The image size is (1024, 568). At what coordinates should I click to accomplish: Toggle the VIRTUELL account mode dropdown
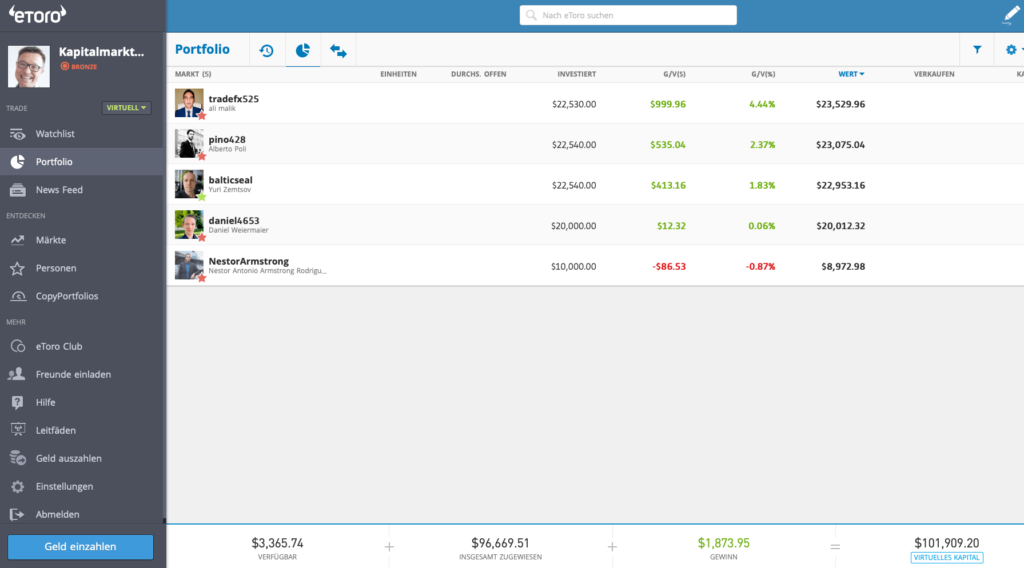click(x=126, y=108)
